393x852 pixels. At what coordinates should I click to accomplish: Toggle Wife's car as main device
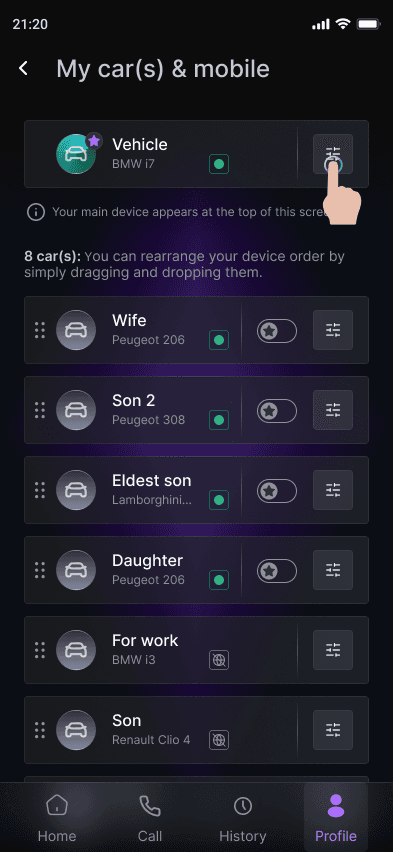pyautogui.click(x=277, y=331)
